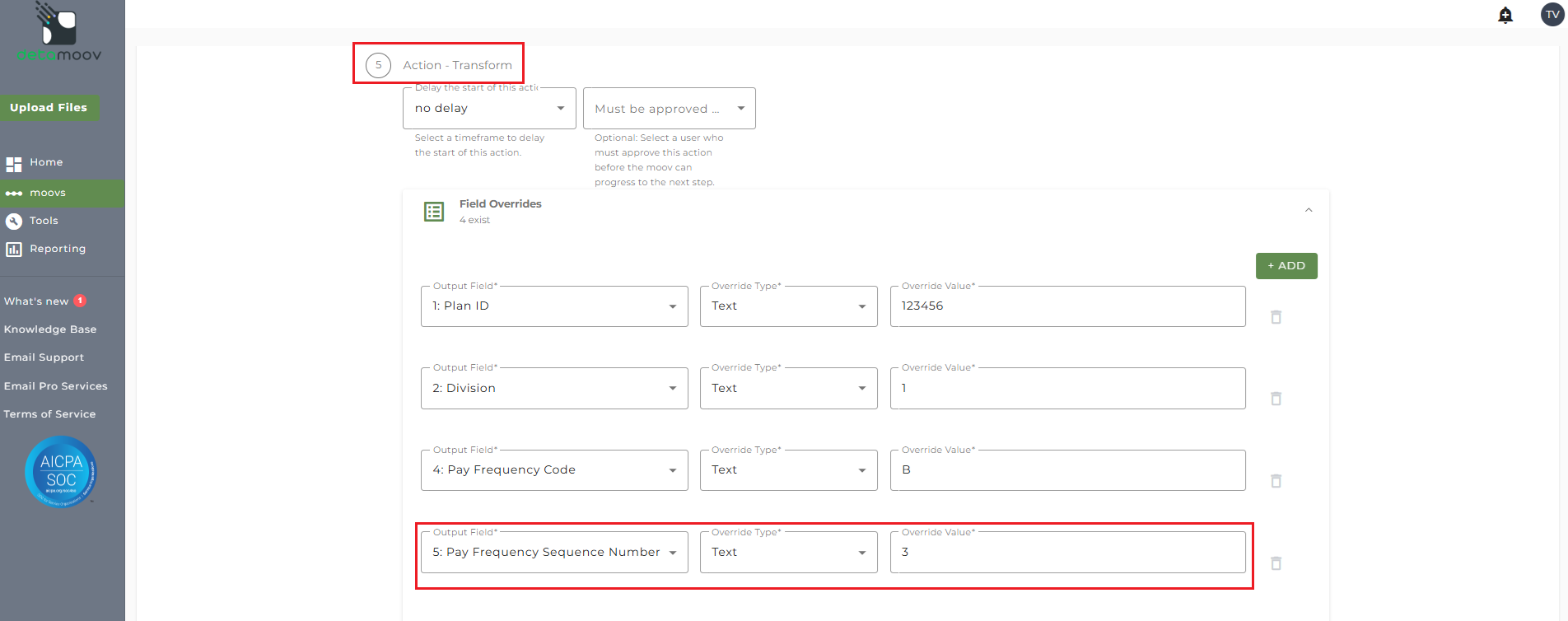Screen dimensions: 1568x621
Task: Open Reporting in the sidebar
Action: click(57, 249)
